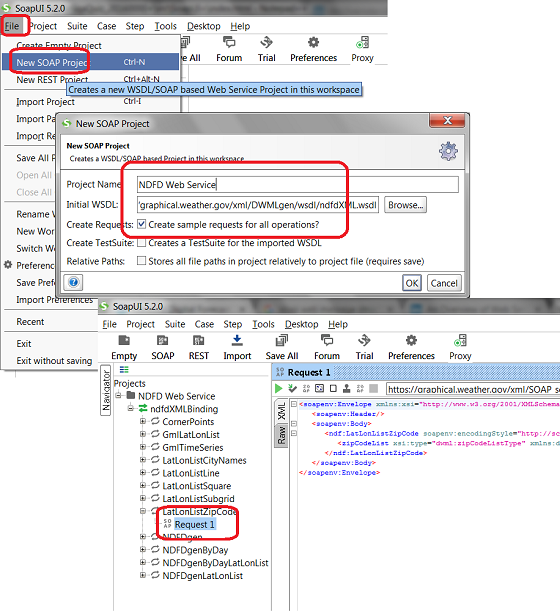This screenshot has height=612, width=560.
Task: Click the gray cancel request square
Action: click(373, 388)
